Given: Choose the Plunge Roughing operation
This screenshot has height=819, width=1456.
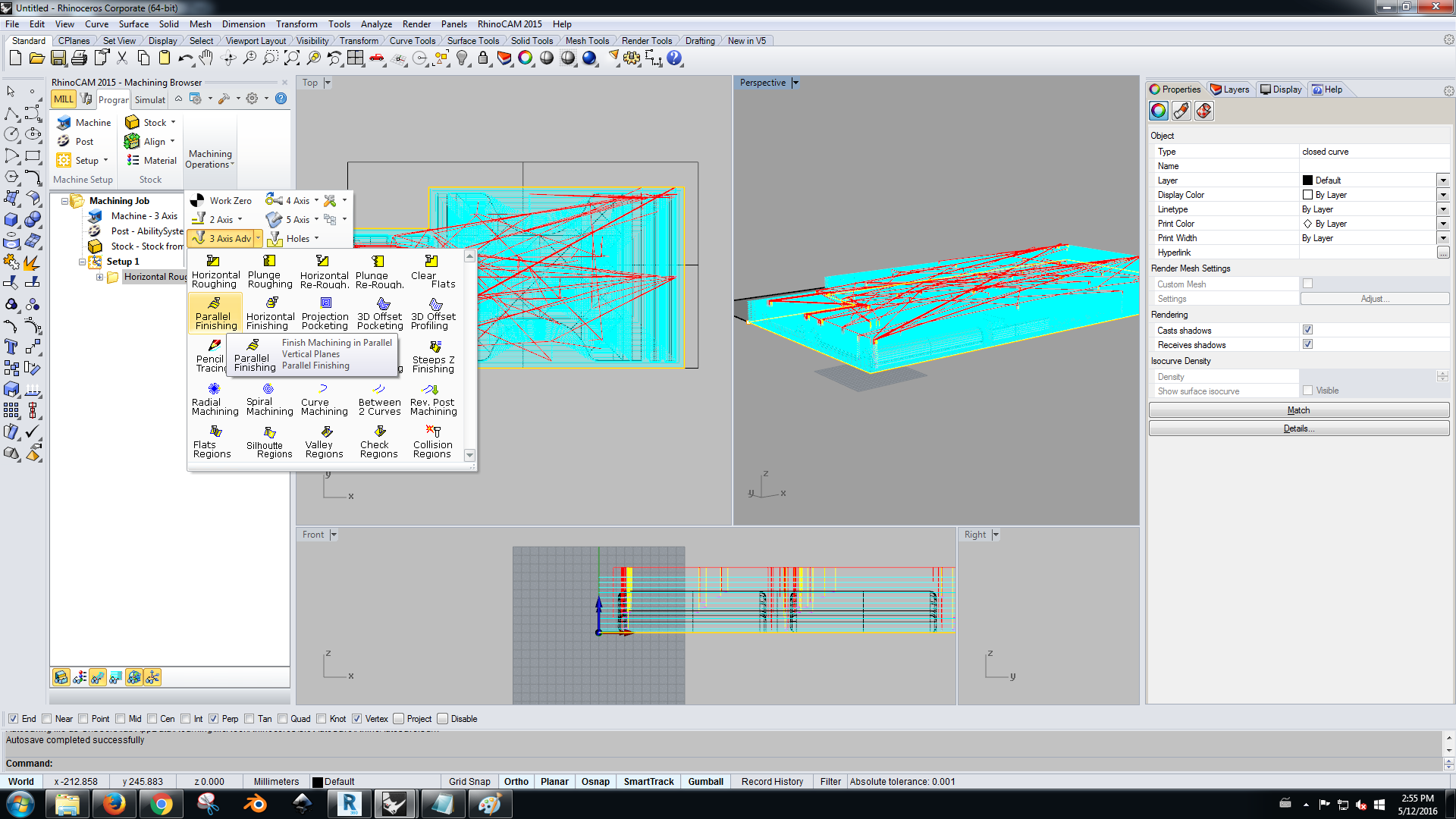Looking at the screenshot, I should click(269, 271).
